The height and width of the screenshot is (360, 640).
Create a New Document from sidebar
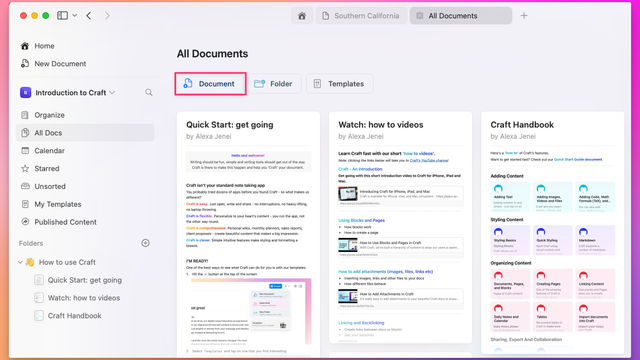pos(60,64)
